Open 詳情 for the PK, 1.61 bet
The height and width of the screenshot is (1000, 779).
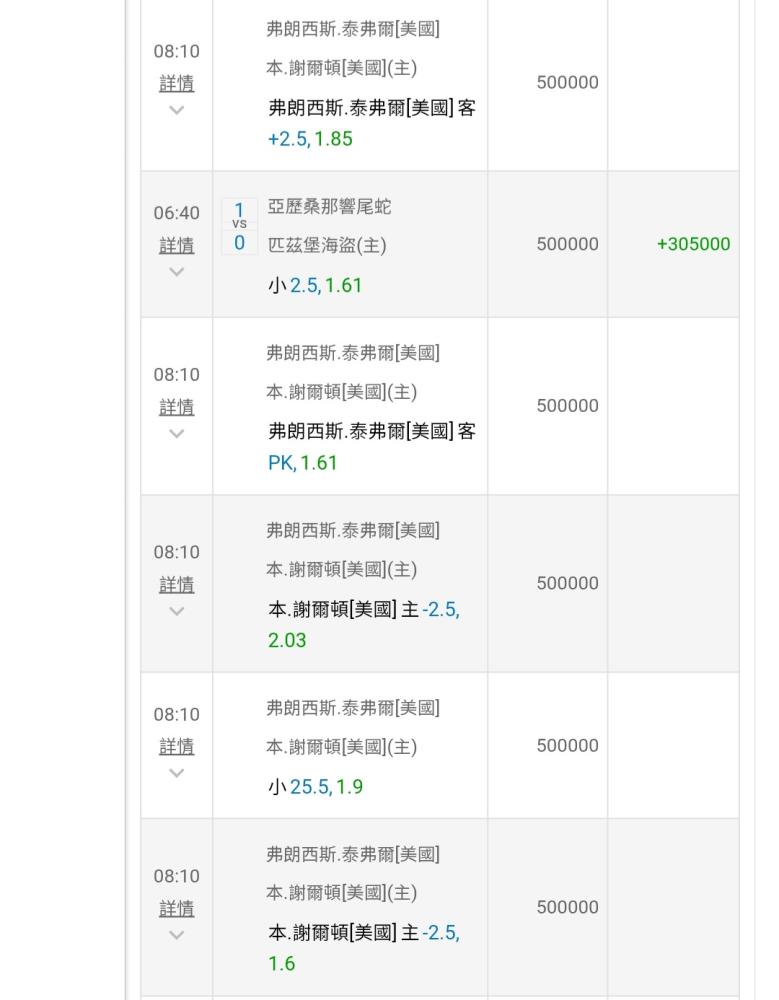point(177,407)
